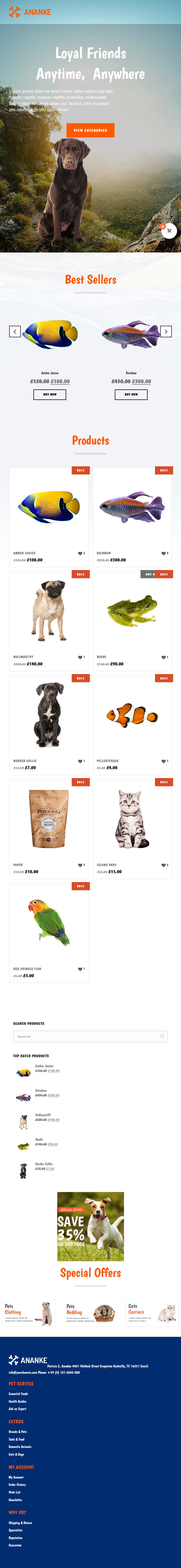
Task: Click the View Categories button
Action: pos(90,130)
